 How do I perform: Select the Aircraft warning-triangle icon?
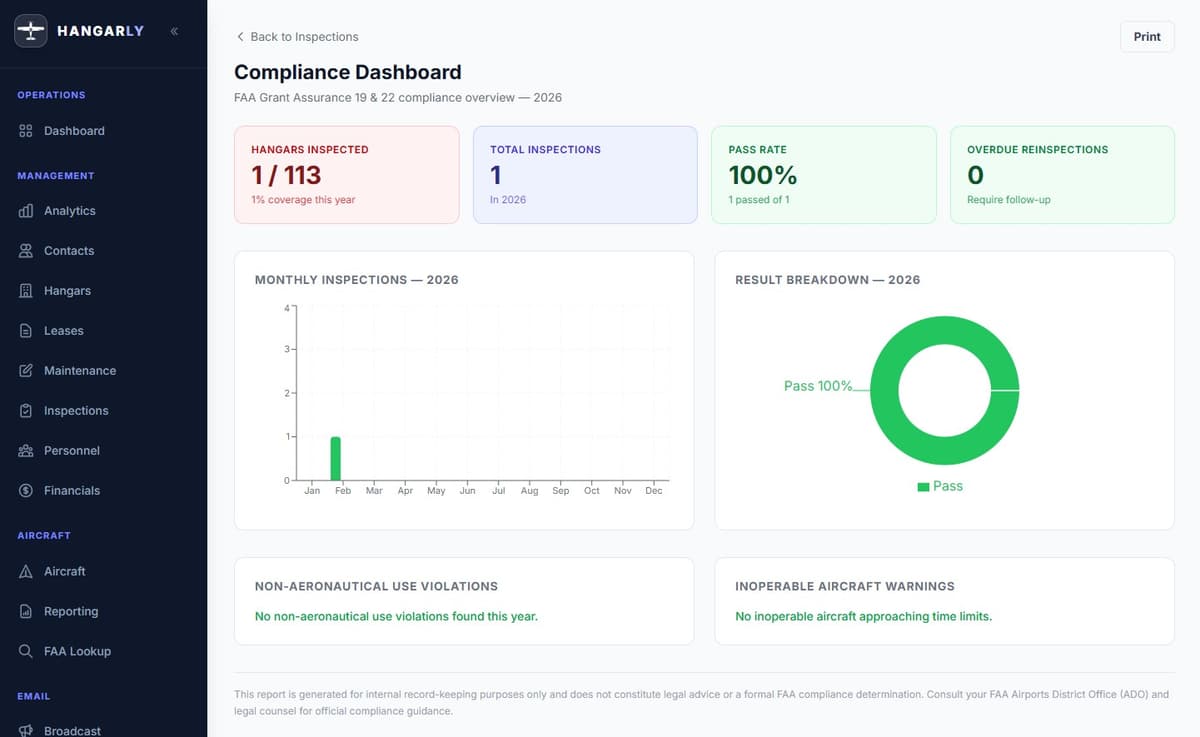pos(27,571)
